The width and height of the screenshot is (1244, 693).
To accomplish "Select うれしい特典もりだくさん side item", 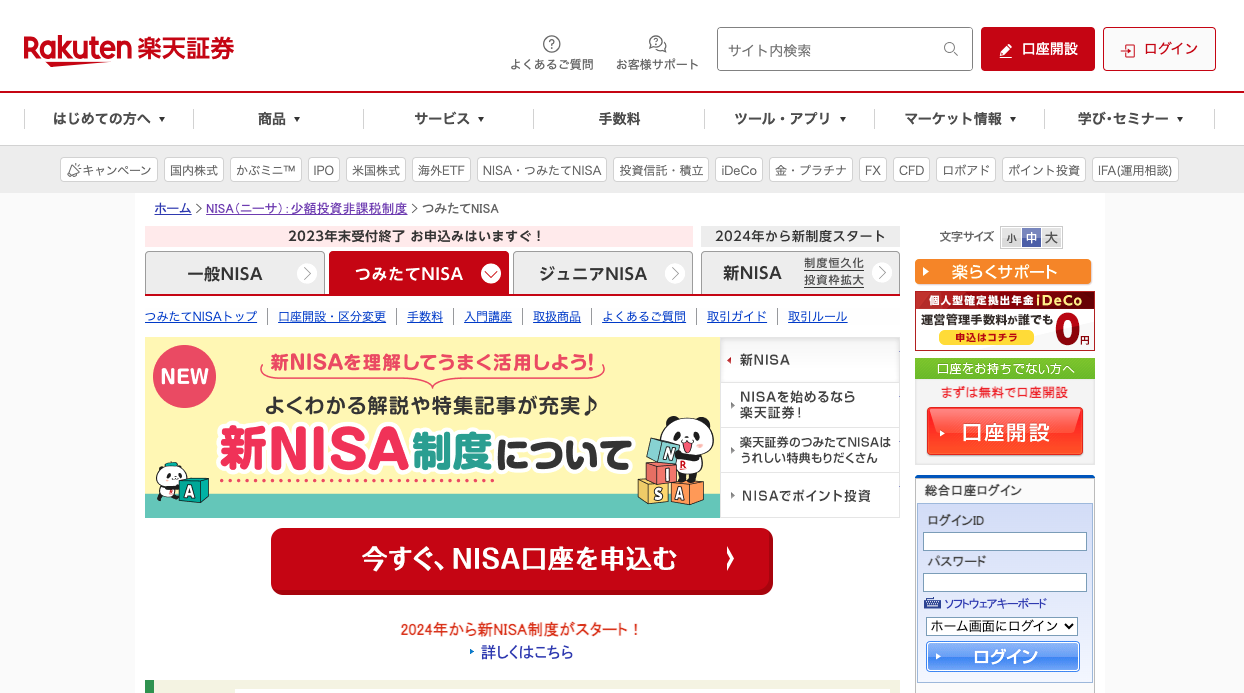I will [810, 450].
